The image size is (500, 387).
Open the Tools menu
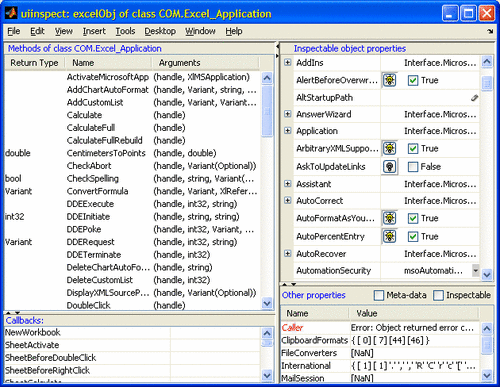pyautogui.click(x=125, y=31)
